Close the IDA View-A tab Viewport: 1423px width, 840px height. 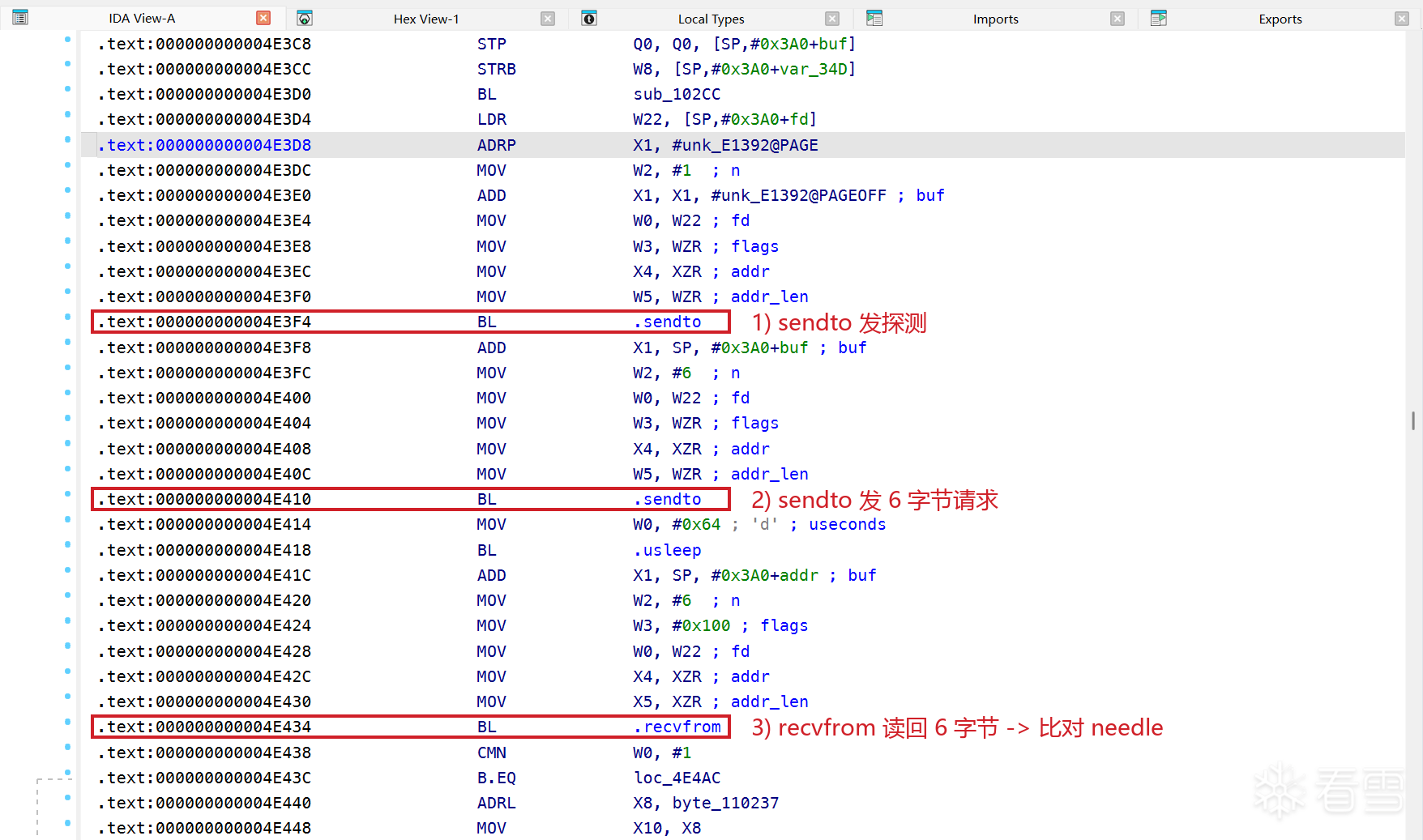click(x=263, y=18)
